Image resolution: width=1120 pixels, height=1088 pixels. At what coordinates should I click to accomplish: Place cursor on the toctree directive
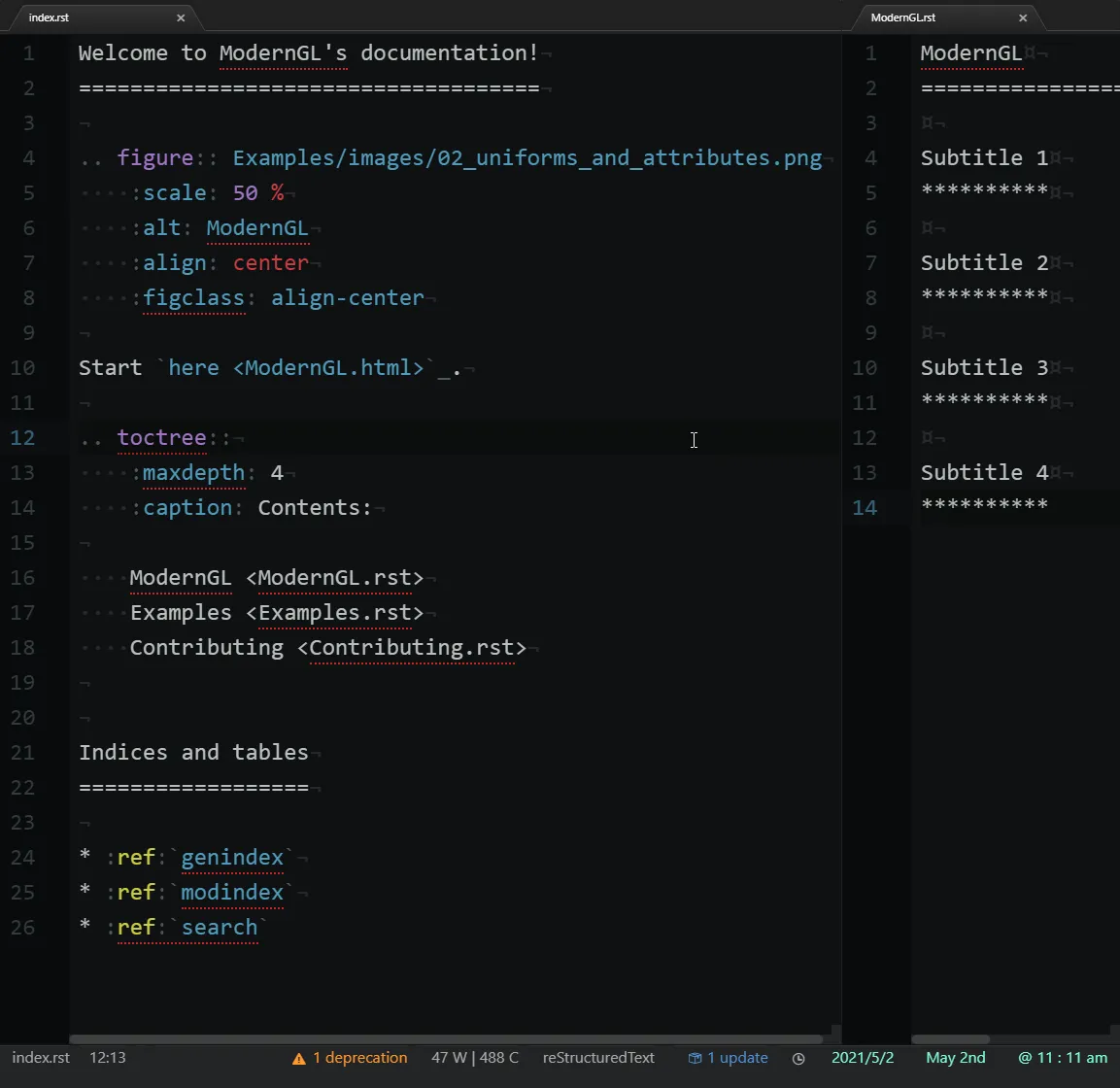tap(161, 438)
